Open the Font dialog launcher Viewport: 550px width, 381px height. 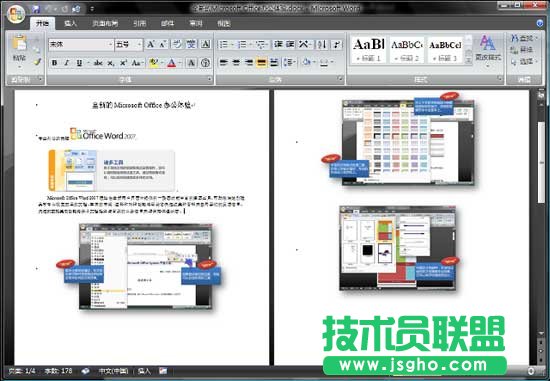(x=209, y=79)
